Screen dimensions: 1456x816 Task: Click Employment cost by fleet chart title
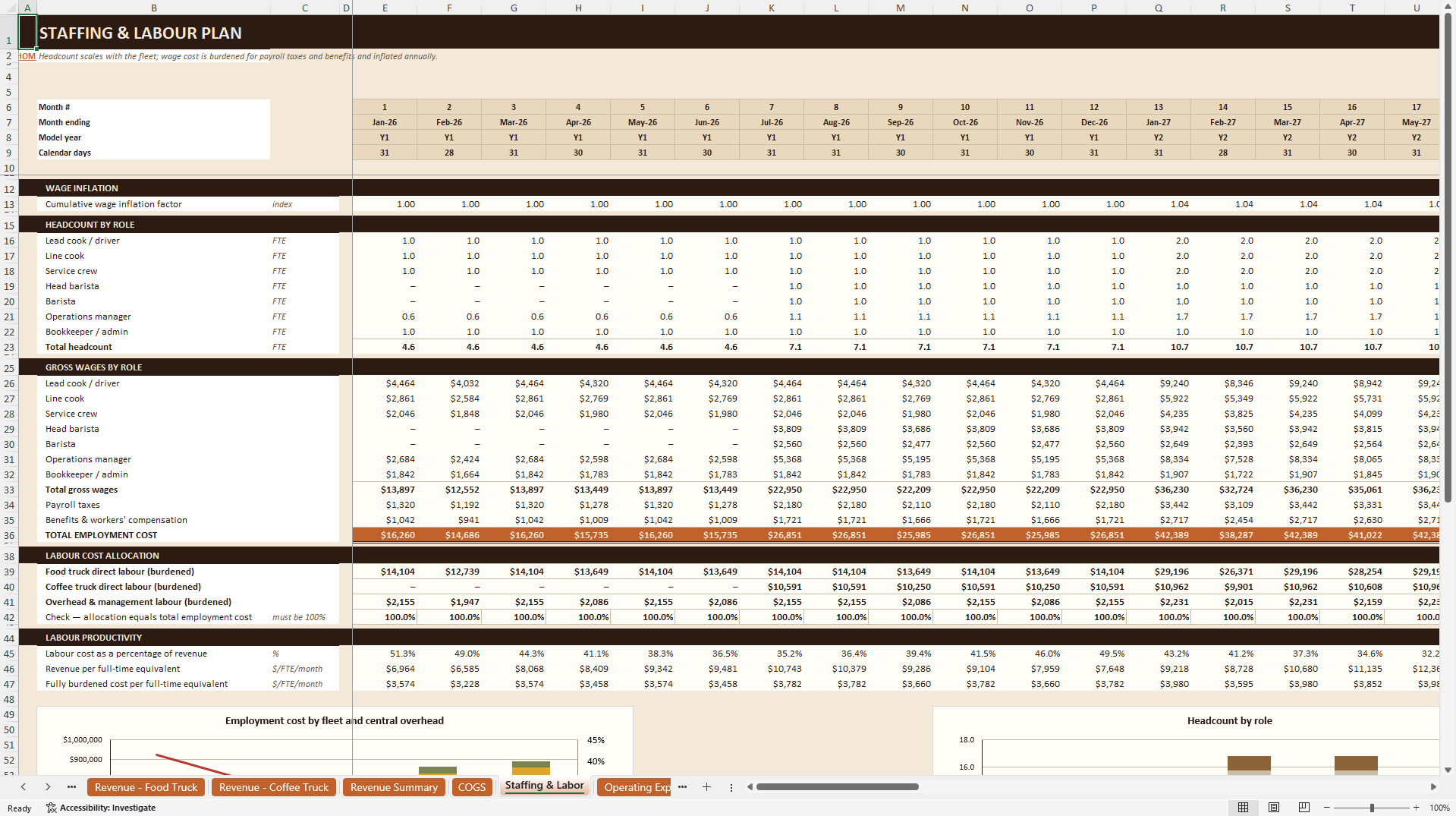335,721
